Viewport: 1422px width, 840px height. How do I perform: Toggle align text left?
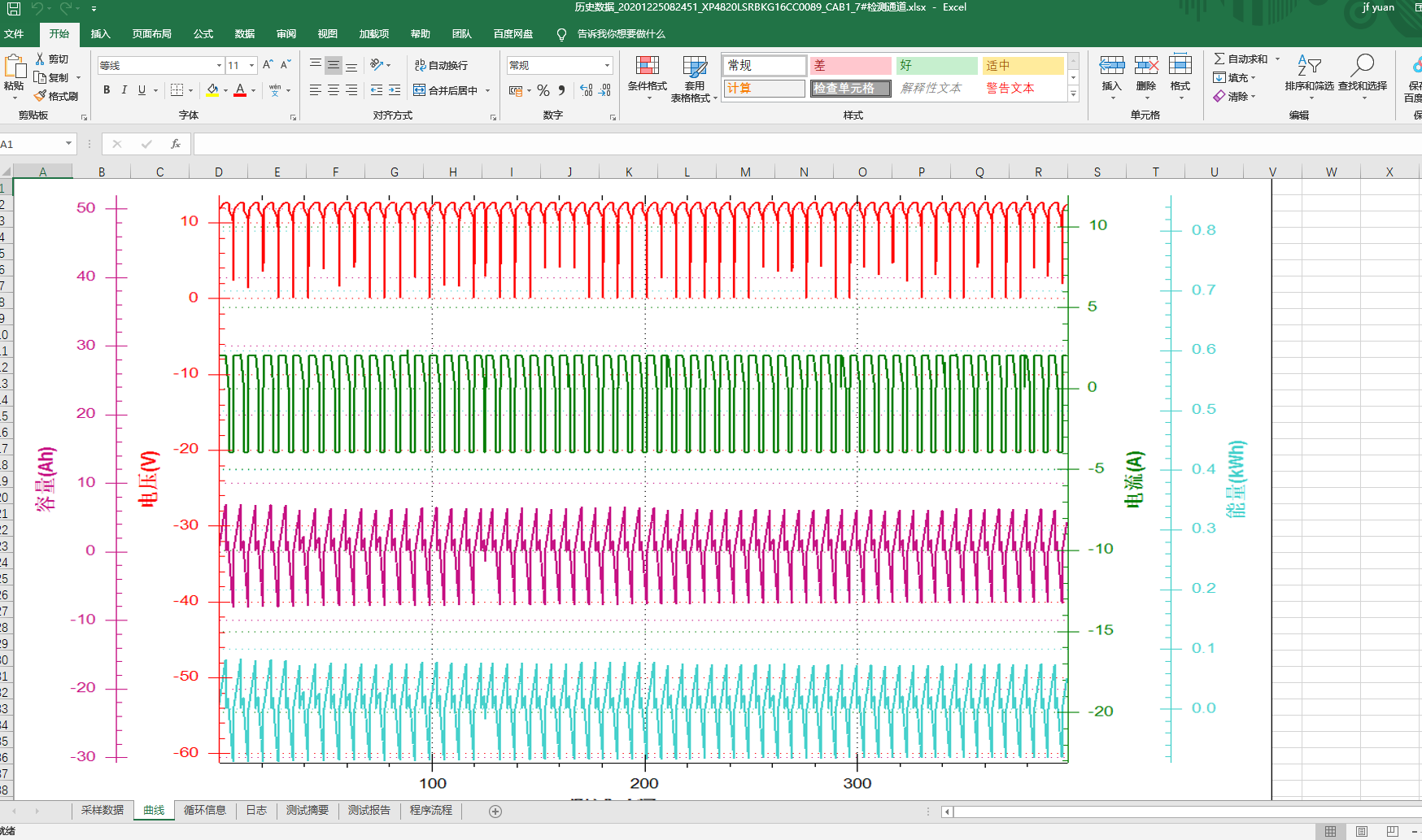[x=316, y=90]
